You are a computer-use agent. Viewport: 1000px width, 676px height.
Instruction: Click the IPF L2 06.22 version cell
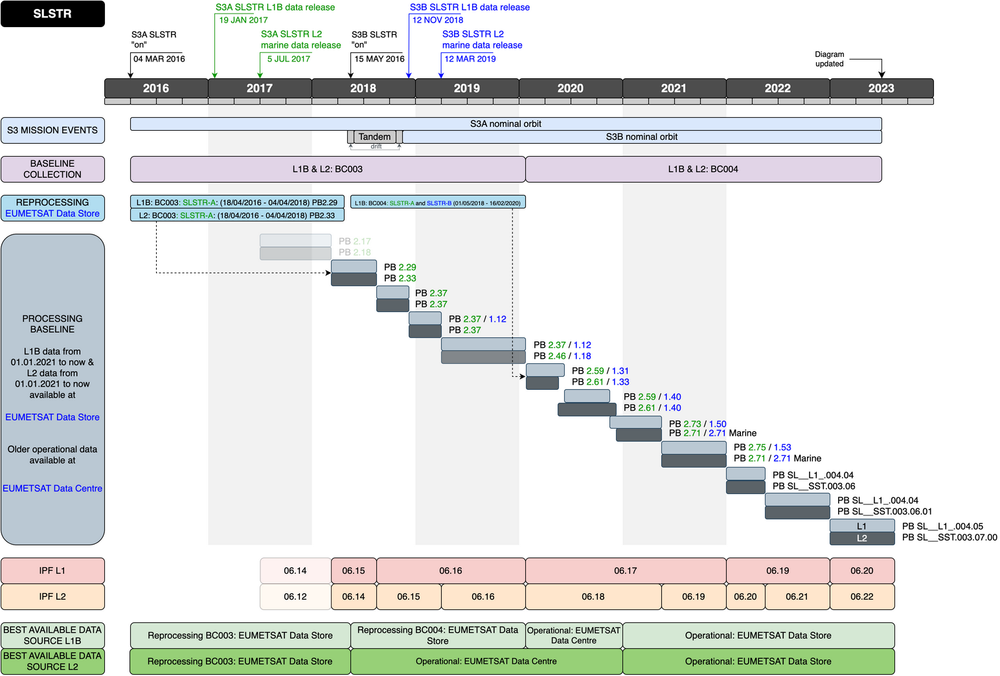861,596
